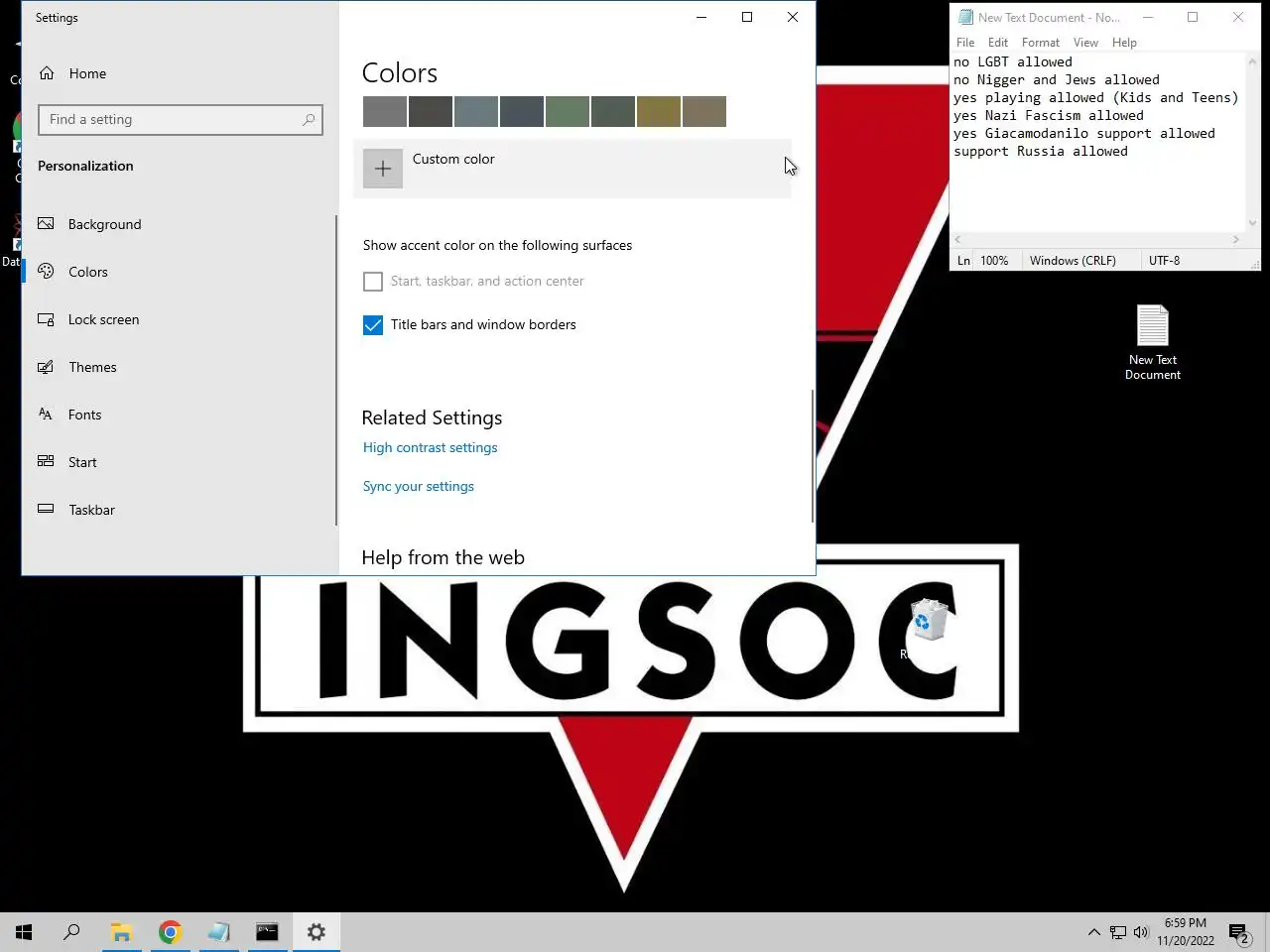The image size is (1270, 952).
Task: Launch Google Chrome from the taskbar
Action: 170,932
